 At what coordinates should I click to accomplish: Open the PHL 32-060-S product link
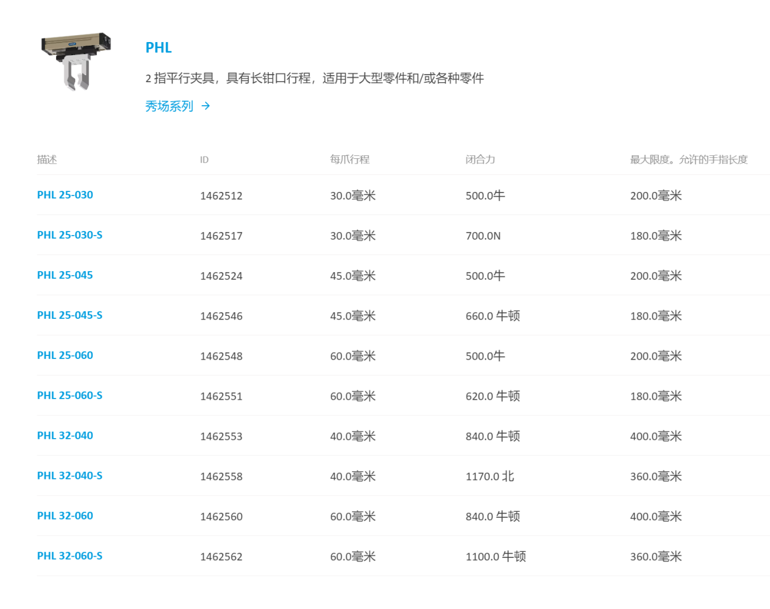[69, 556]
